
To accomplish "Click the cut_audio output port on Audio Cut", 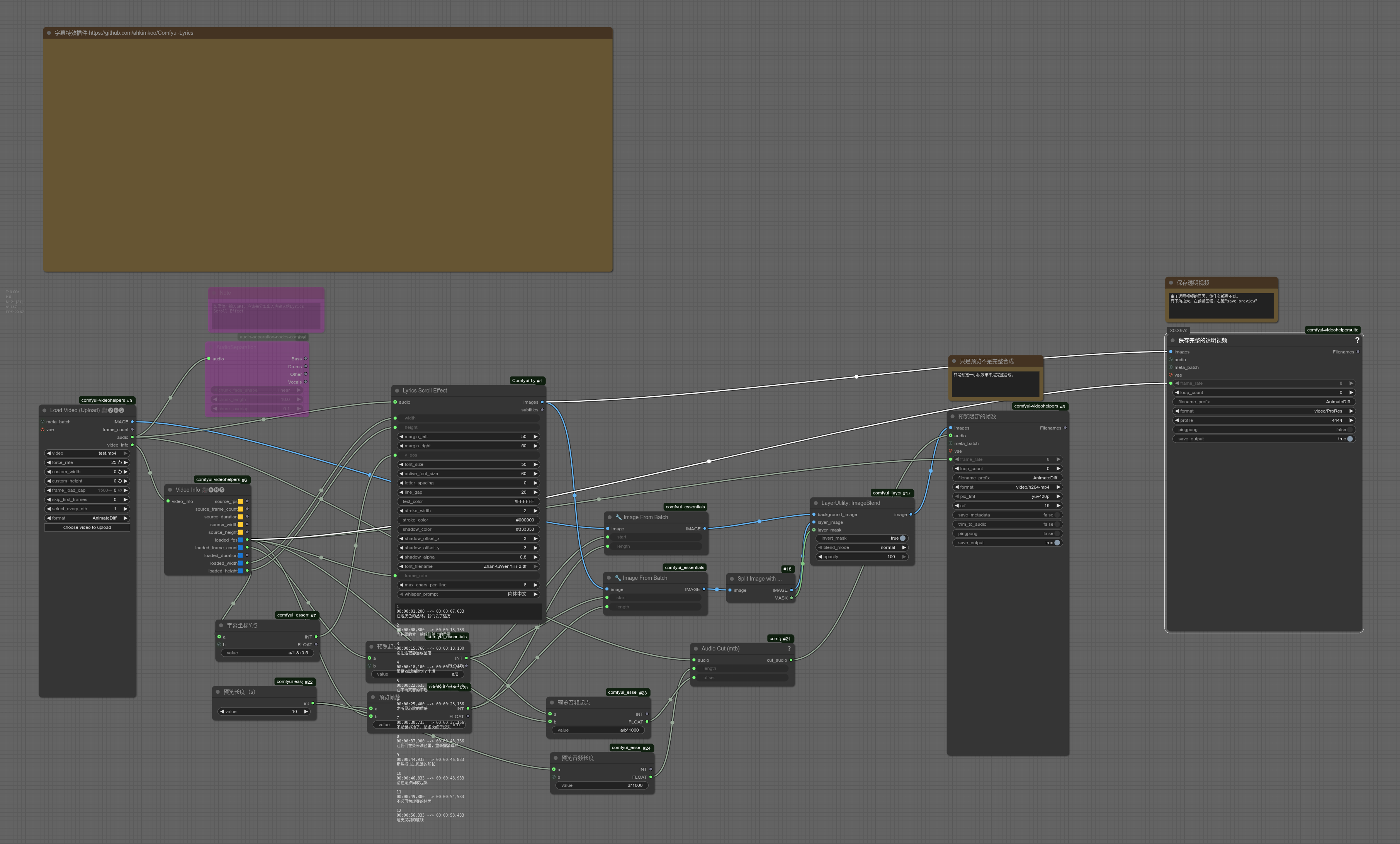I will (791, 660).
